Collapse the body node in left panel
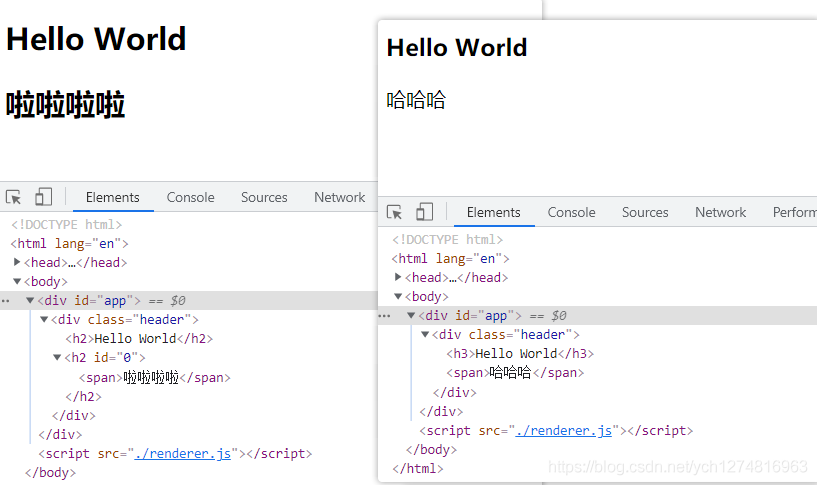The width and height of the screenshot is (817, 485). 17,281
